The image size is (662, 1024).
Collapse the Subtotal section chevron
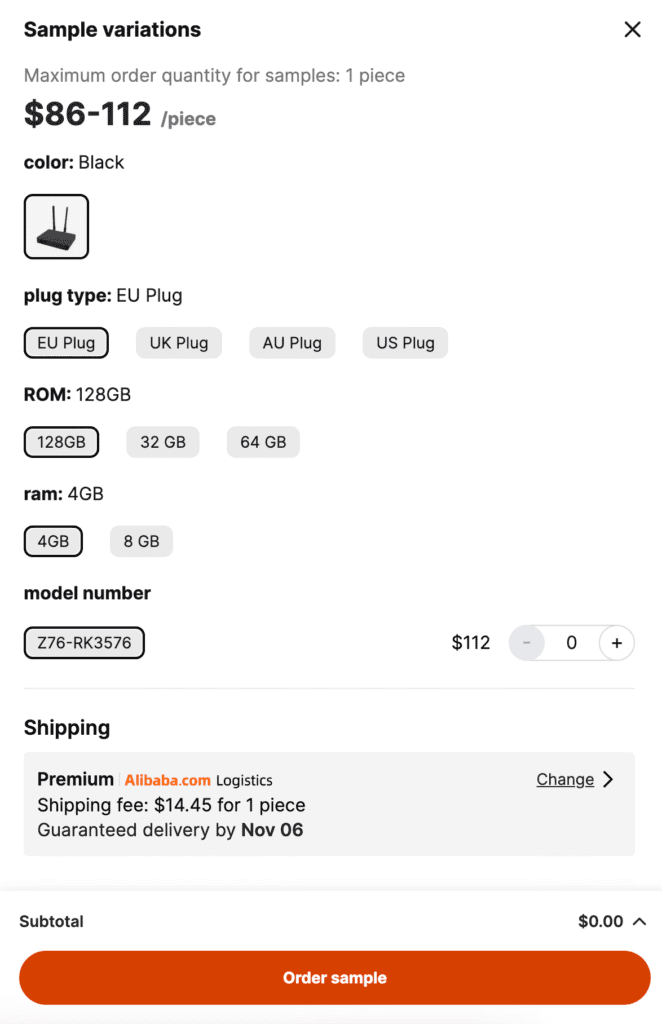click(x=640, y=921)
